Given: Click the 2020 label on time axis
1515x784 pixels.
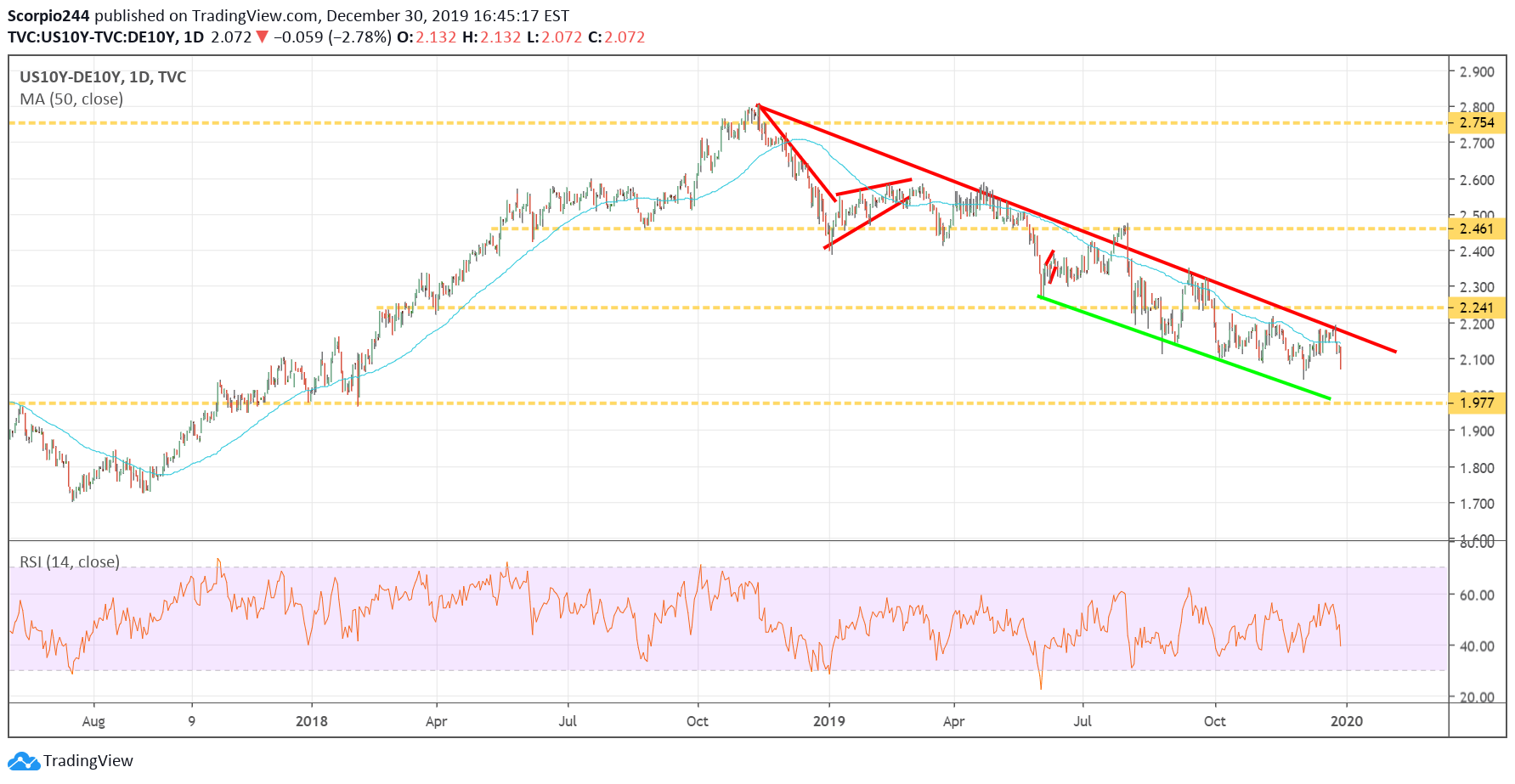Looking at the screenshot, I should (1346, 722).
